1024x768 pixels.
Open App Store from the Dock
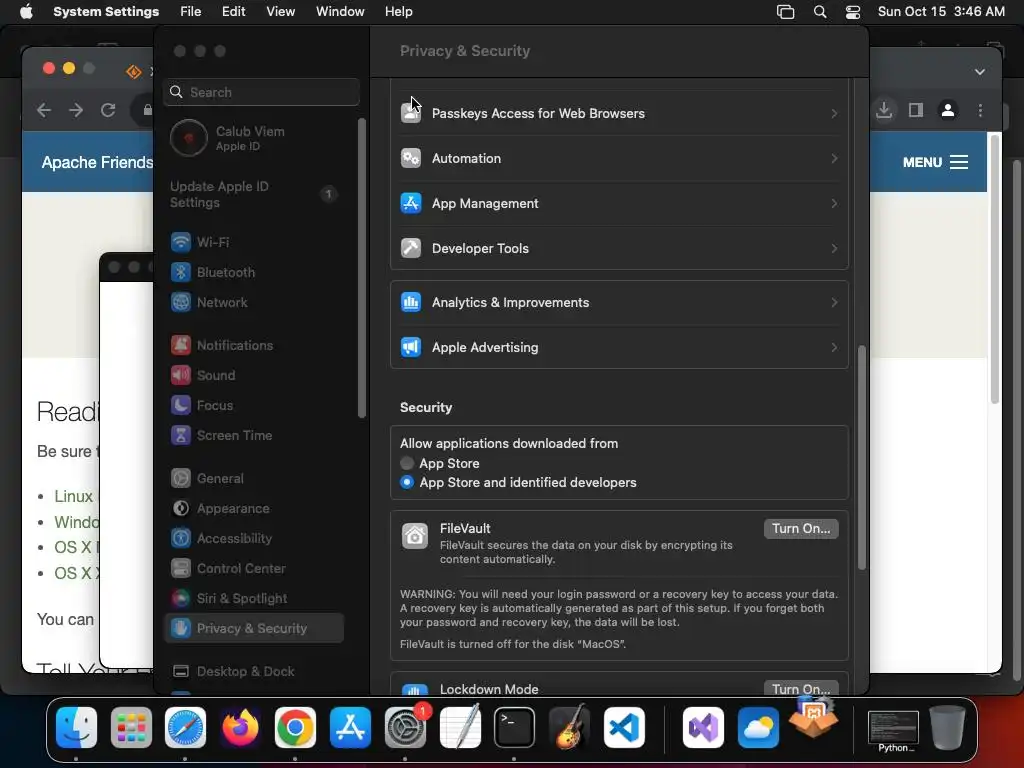pos(350,727)
